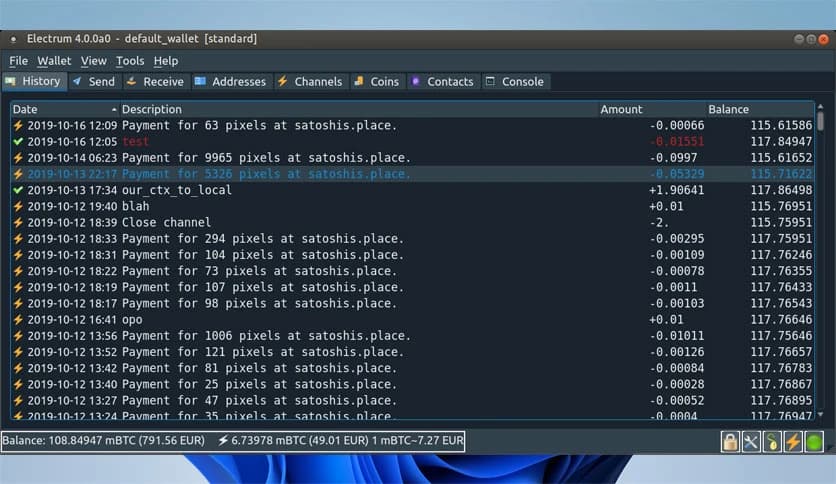Screen dimensions: 836x484
Task: Click the 117.84947 balance cell
Action: (781, 141)
